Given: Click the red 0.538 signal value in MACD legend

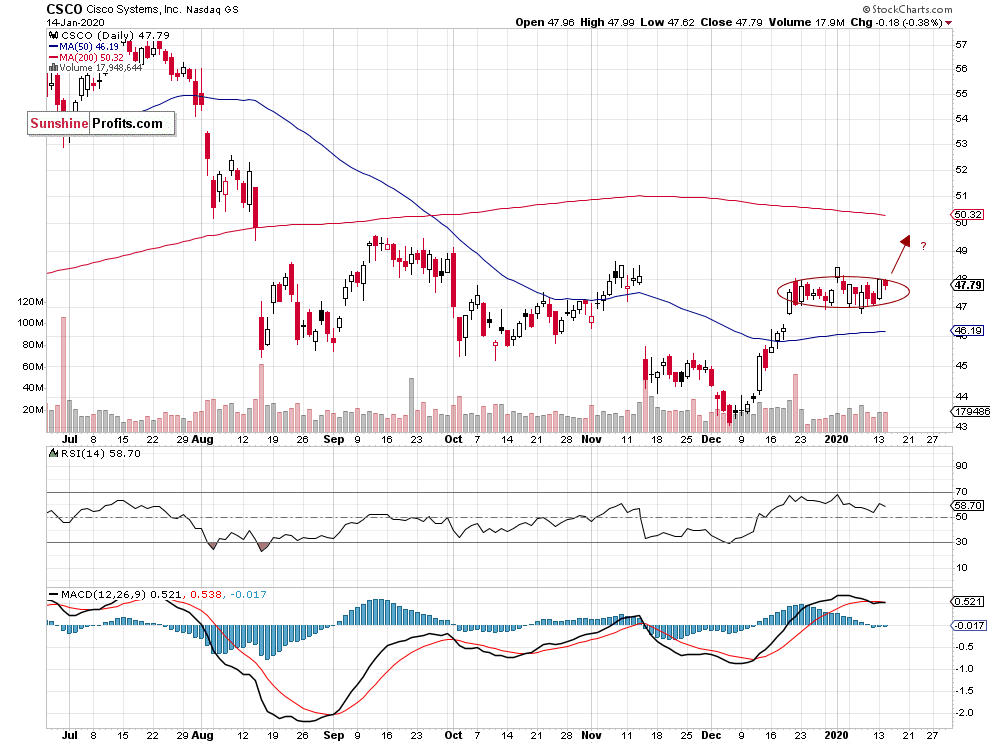Looking at the screenshot, I should [206, 594].
